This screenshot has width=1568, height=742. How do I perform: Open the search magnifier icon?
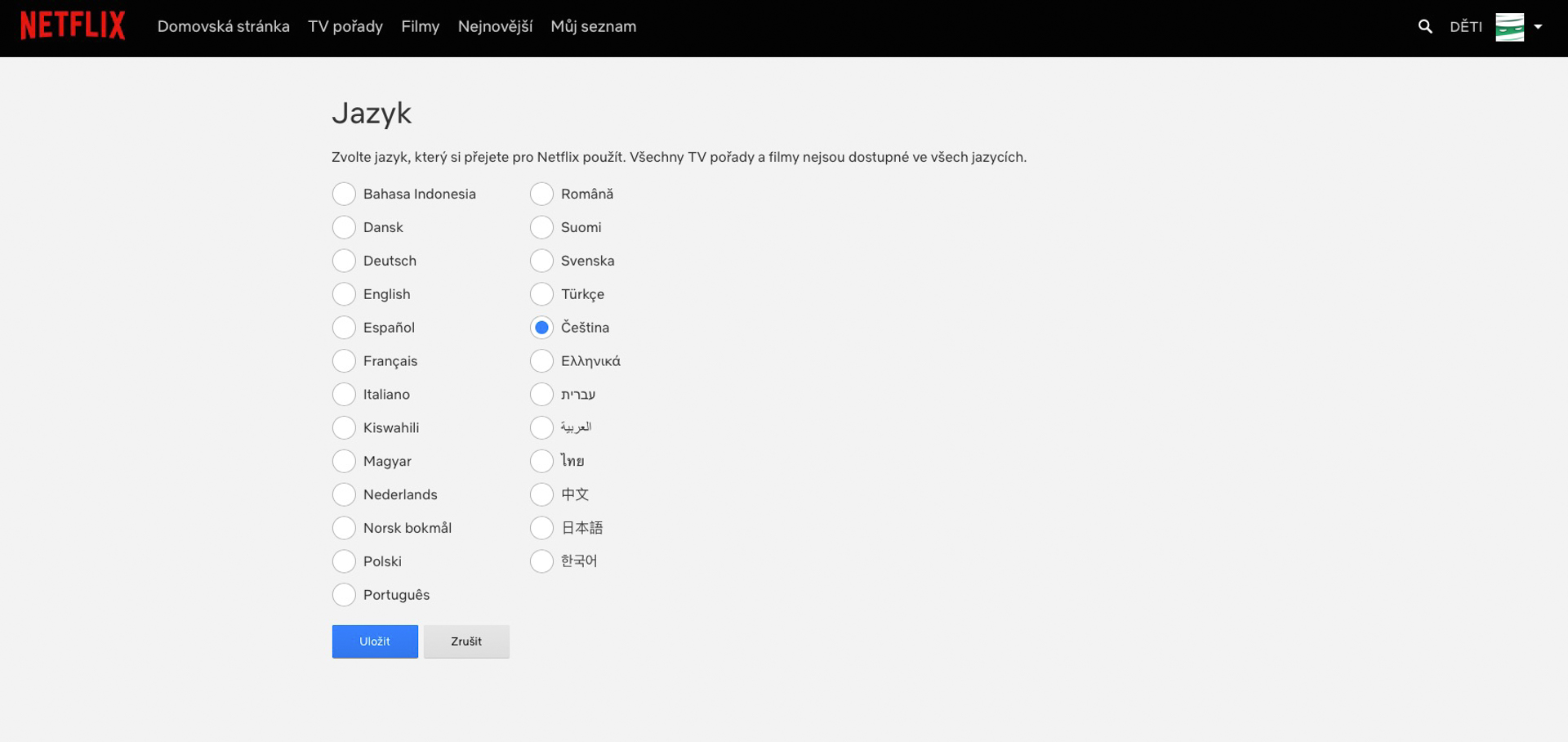[1425, 26]
